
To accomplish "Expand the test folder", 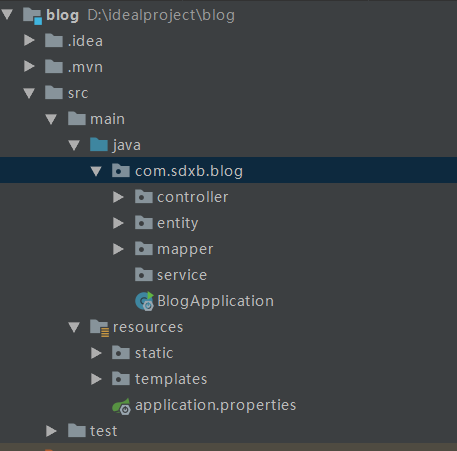I will point(51,431).
